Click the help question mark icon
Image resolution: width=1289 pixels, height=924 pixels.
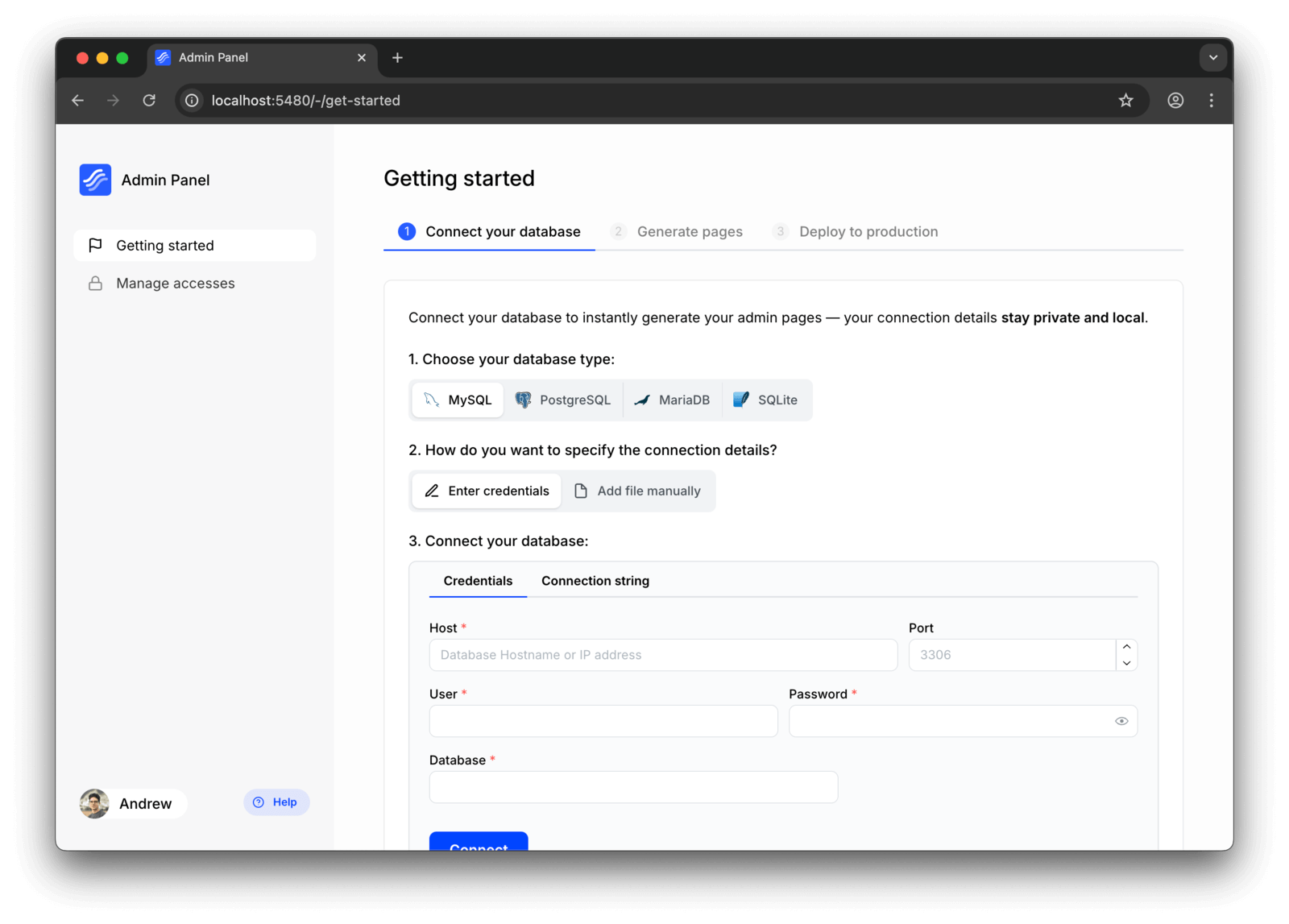point(259,802)
